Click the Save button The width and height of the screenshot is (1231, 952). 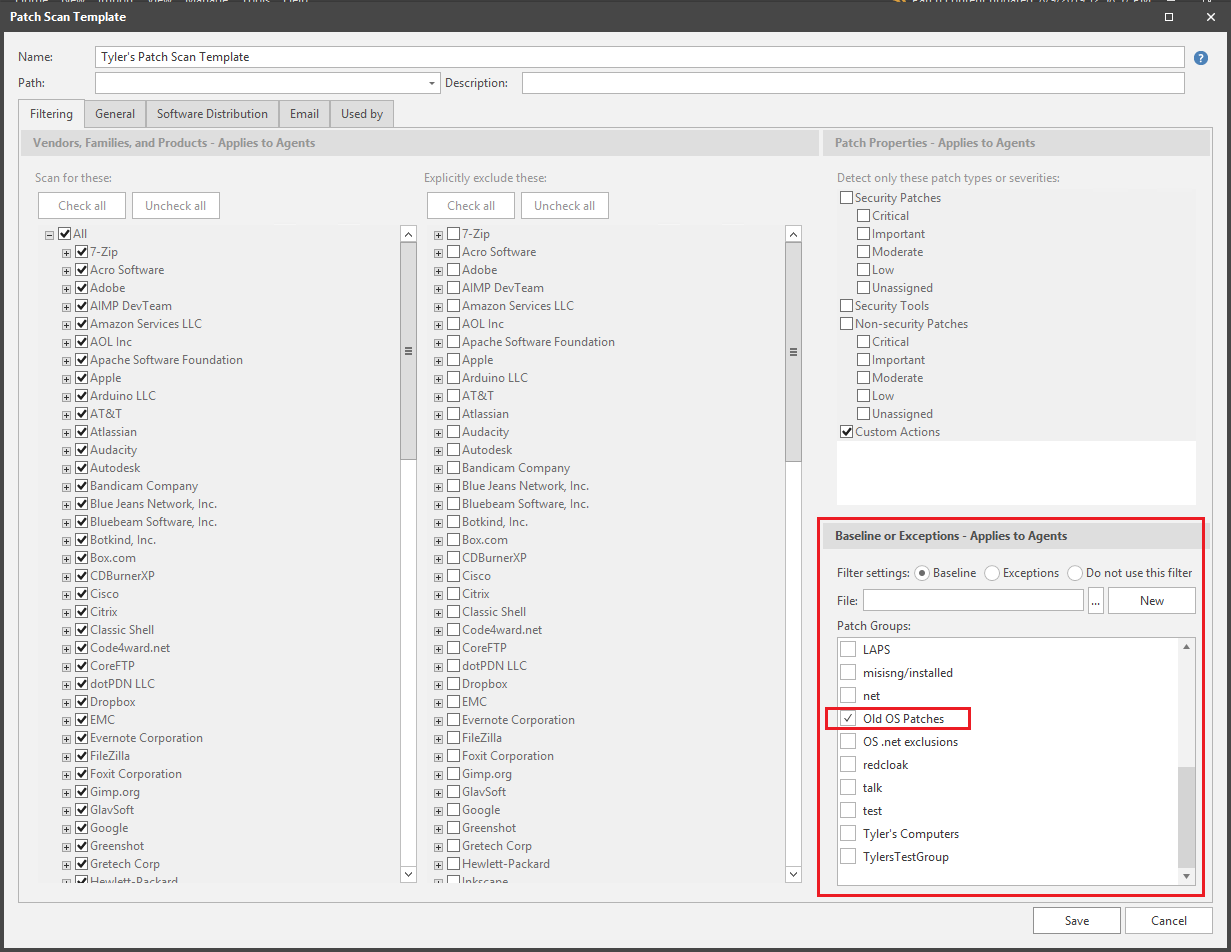tap(1076, 921)
